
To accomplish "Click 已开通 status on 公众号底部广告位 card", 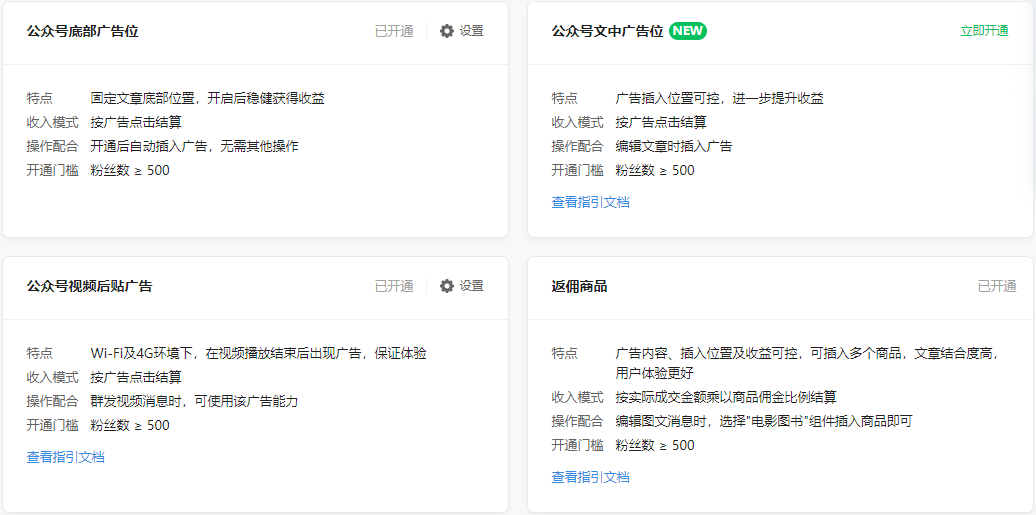I will point(394,31).
